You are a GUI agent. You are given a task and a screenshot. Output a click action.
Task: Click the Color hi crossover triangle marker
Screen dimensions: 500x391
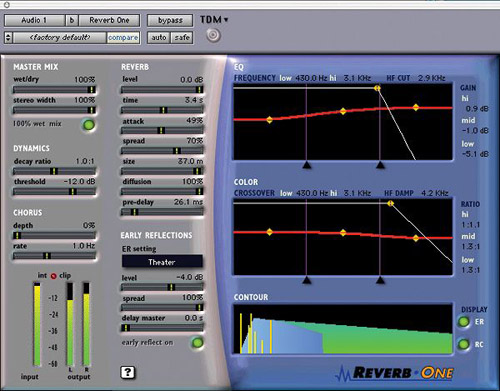pyautogui.click(x=380, y=280)
